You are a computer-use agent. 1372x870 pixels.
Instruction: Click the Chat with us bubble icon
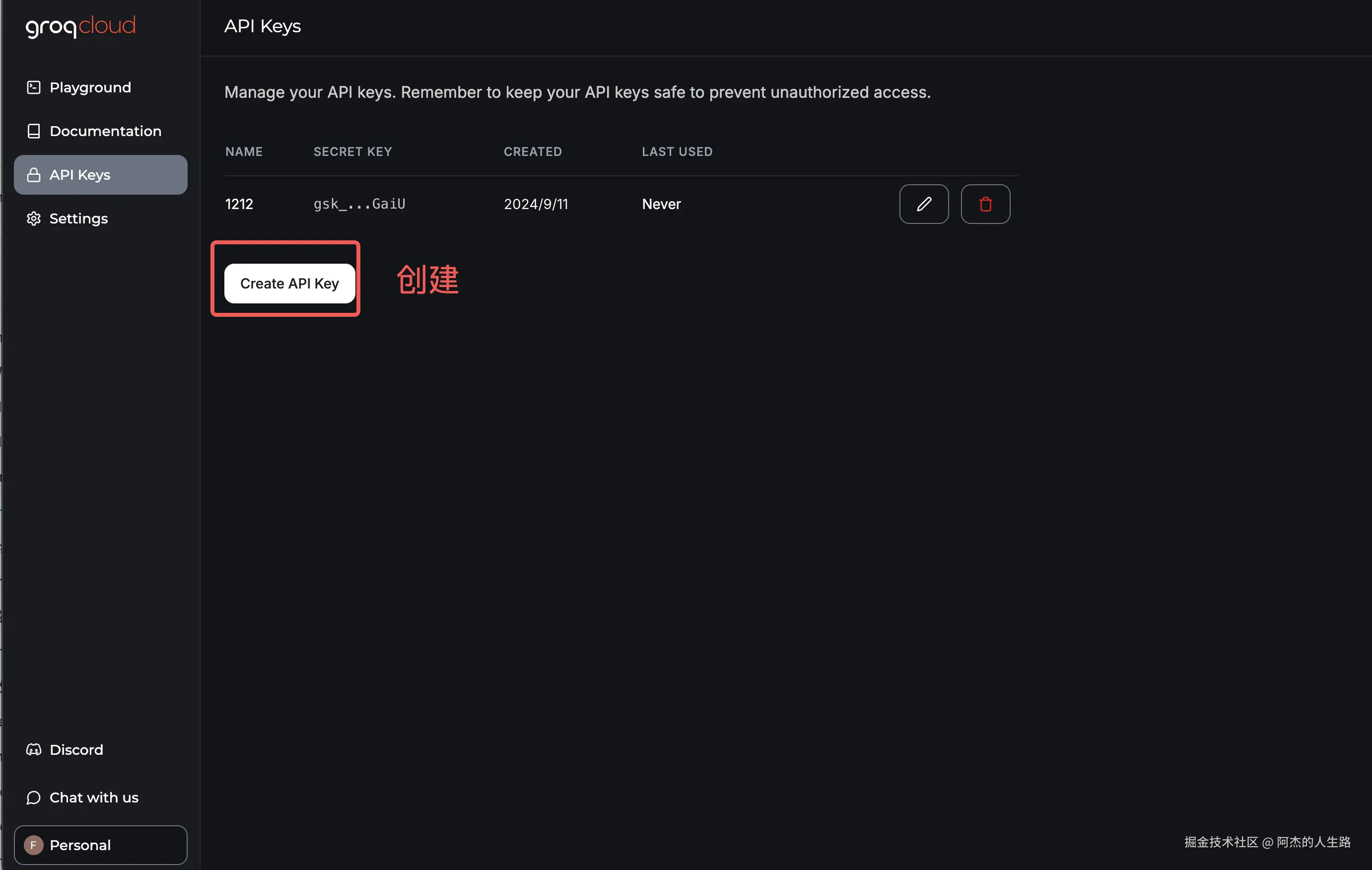coord(34,797)
